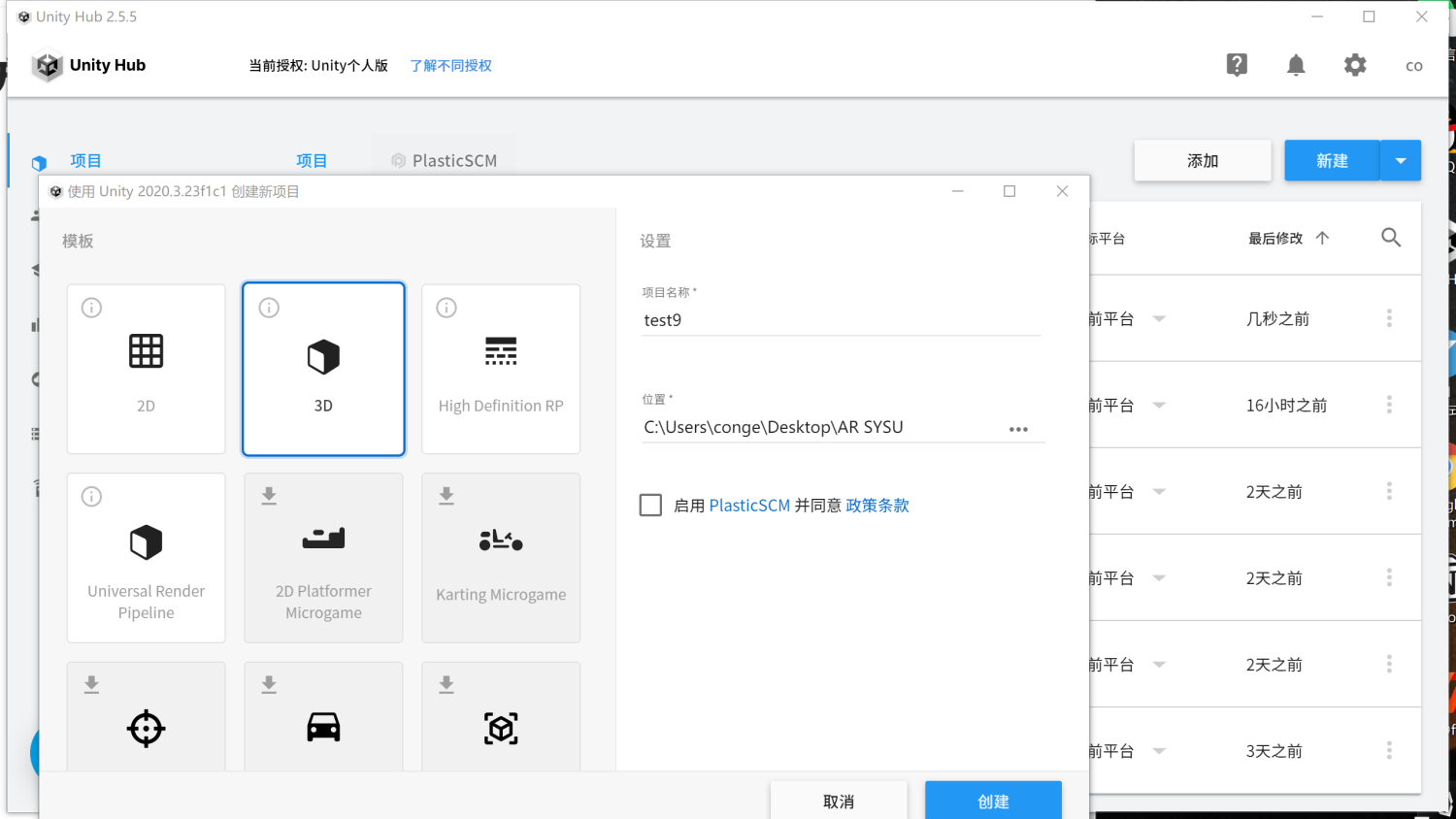
Task: Download the crosshair-icon template
Action: click(x=91, y=685)
